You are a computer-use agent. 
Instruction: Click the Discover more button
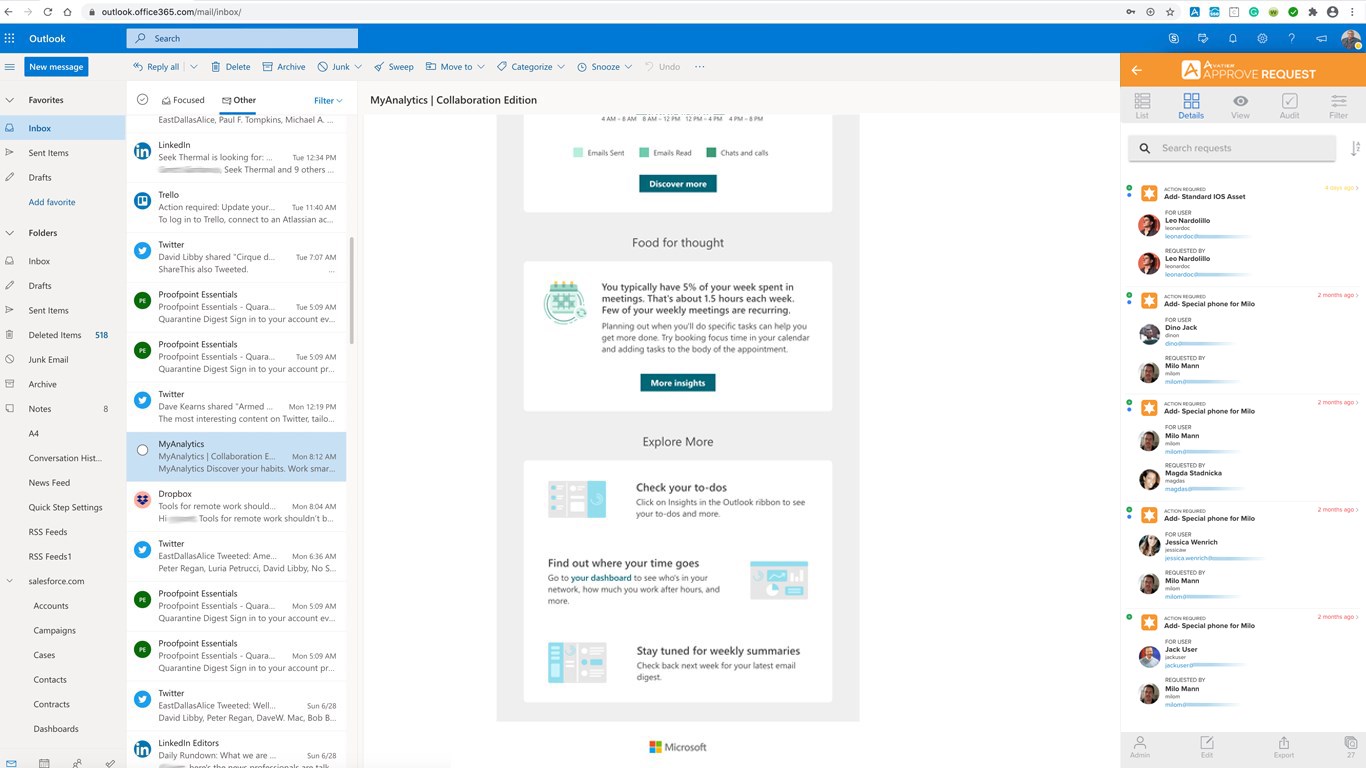[678, 184]
